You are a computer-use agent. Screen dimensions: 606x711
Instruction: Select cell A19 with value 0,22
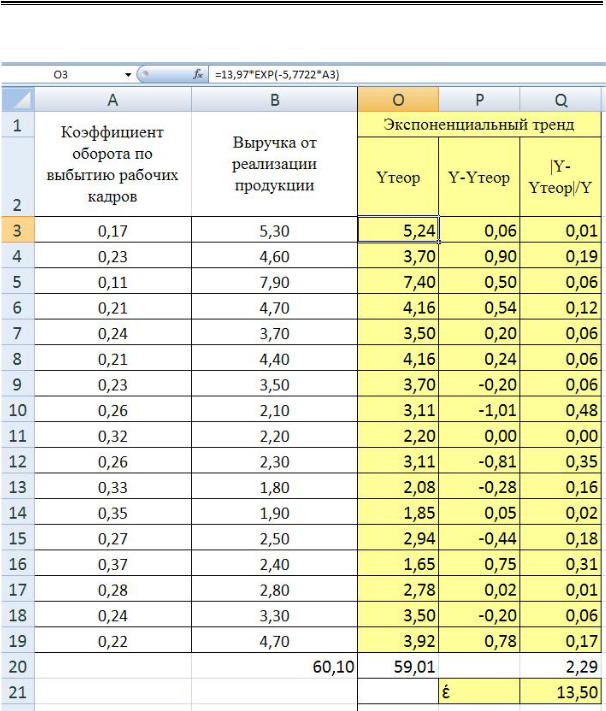click(113, 641)
